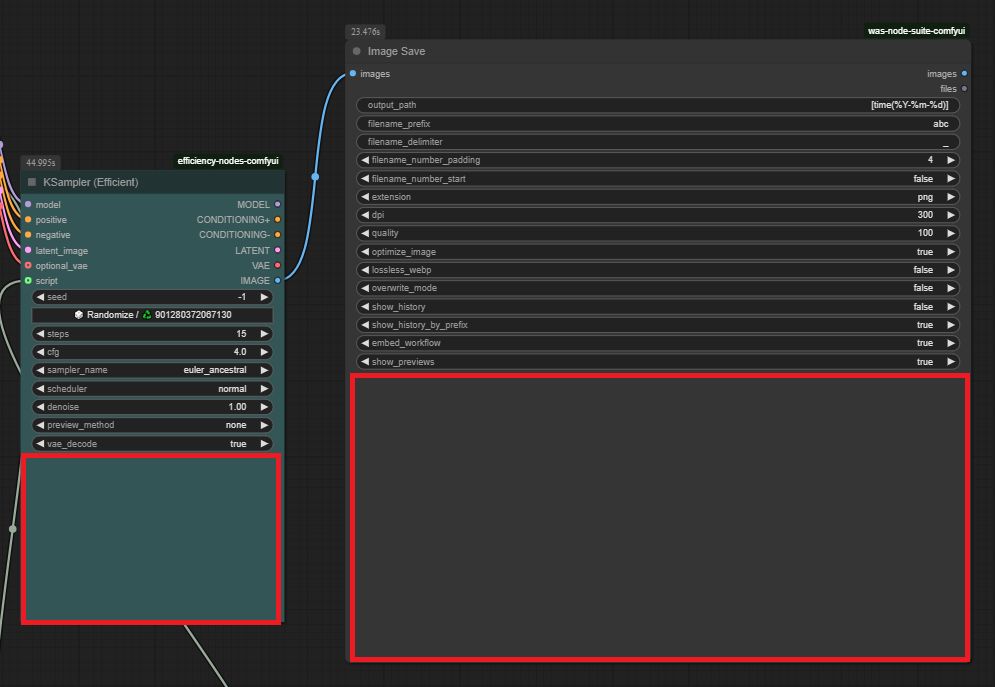The image size is (995, 687).
Task: Edit the filename_delimiter field
Action: click(x=658, y=141)
